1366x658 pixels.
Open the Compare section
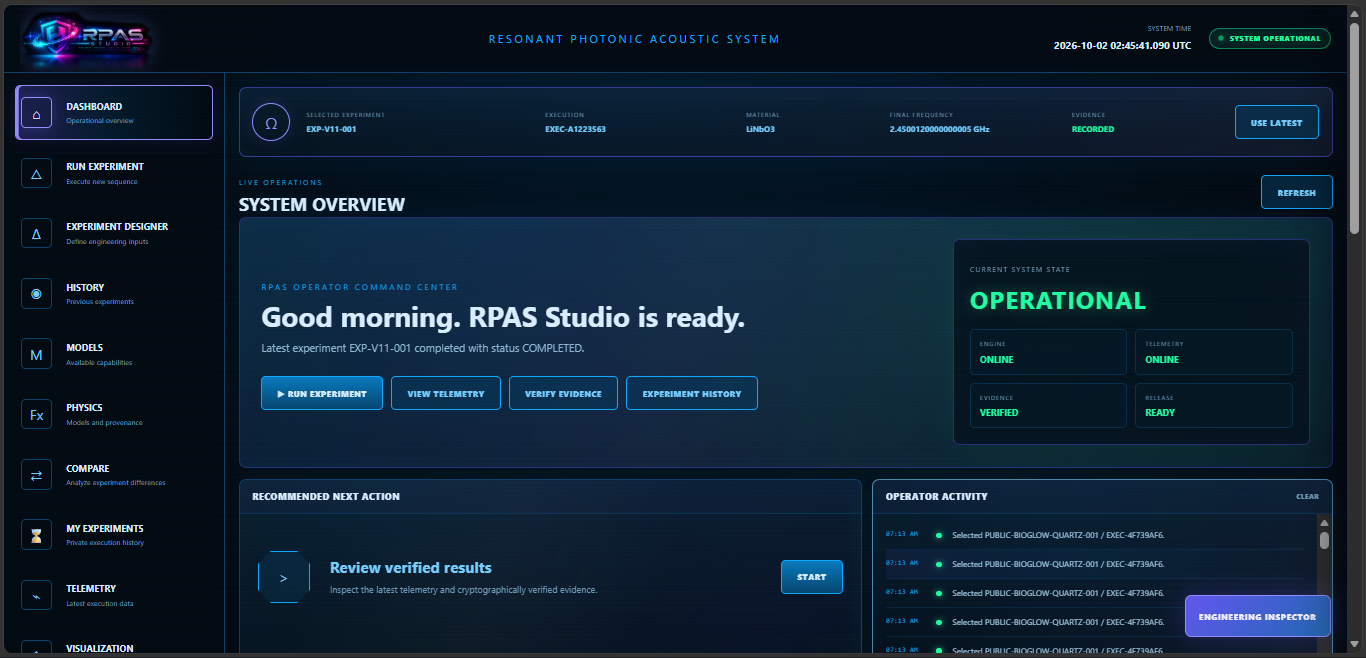(x=114, y=475)
